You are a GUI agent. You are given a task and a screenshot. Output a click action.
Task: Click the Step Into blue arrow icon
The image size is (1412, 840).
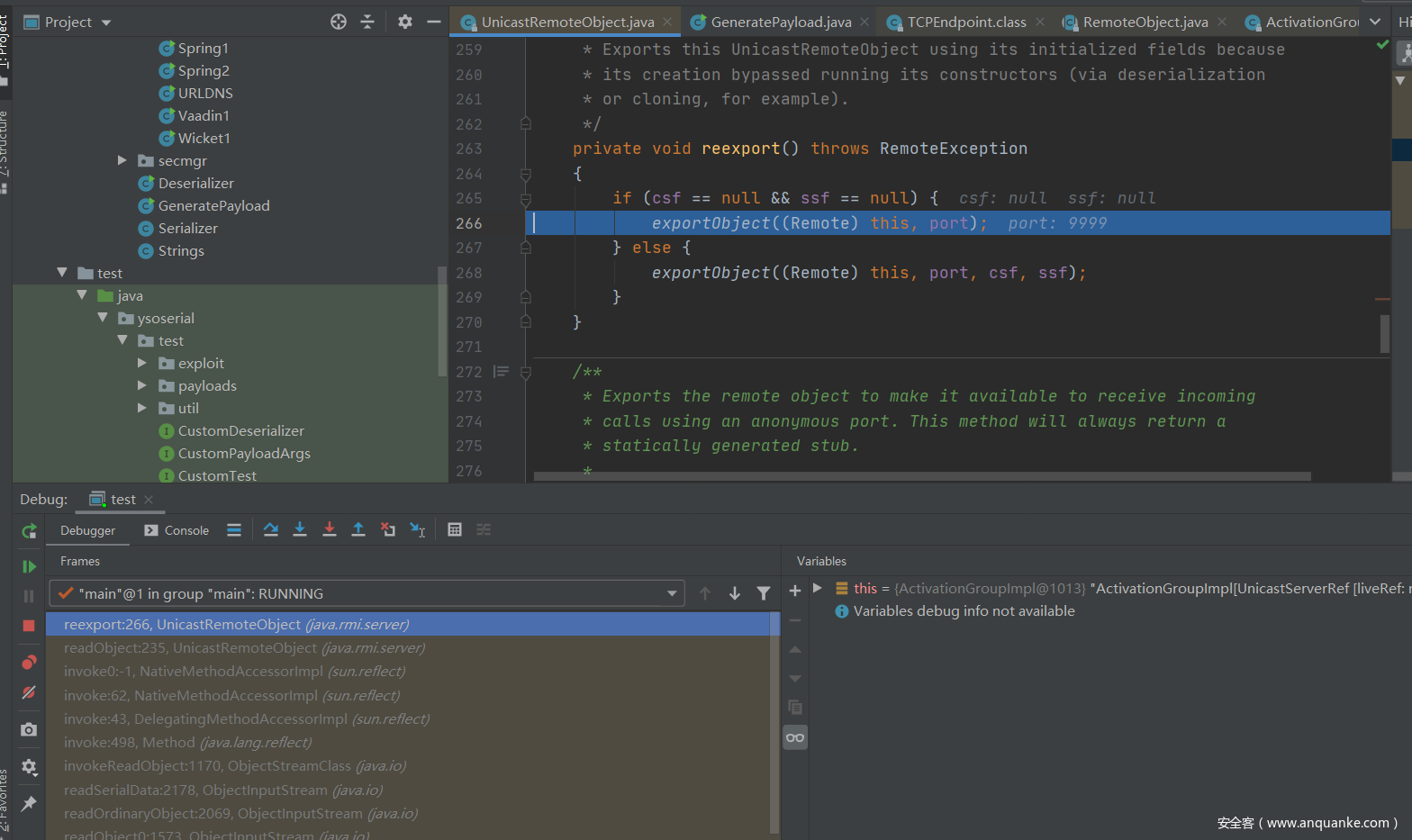(300, 530)
